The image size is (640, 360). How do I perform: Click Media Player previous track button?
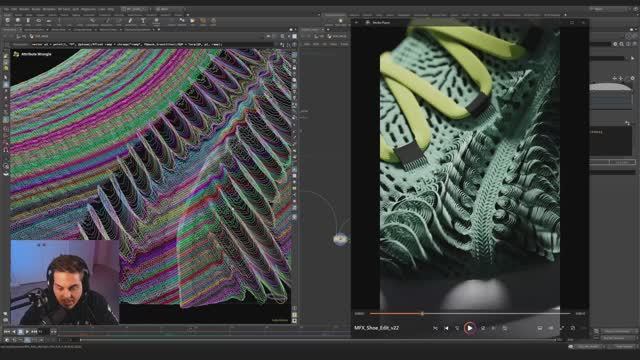pos(447,328)
